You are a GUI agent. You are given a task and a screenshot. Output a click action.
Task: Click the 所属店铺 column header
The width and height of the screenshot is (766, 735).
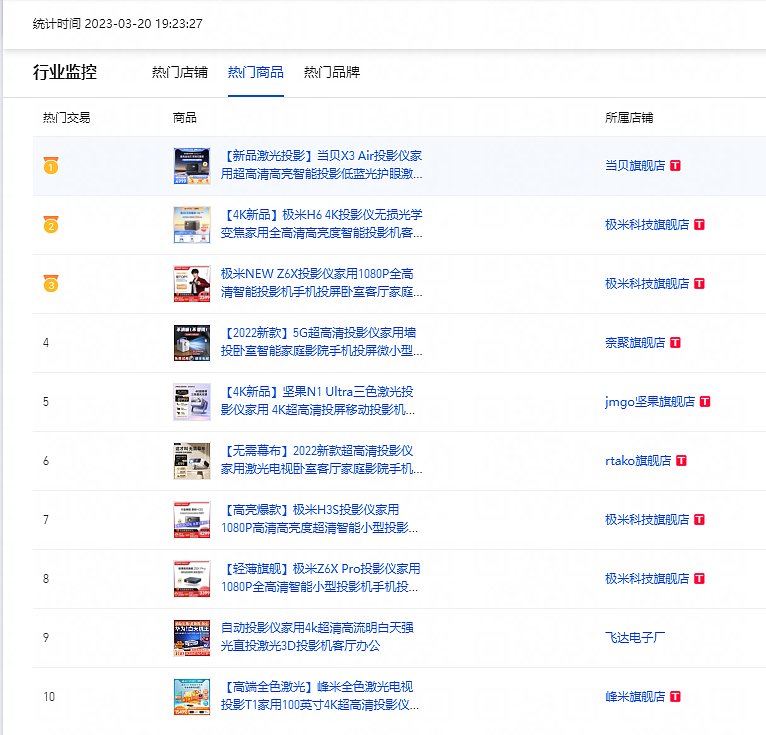[x=629, y=118]
